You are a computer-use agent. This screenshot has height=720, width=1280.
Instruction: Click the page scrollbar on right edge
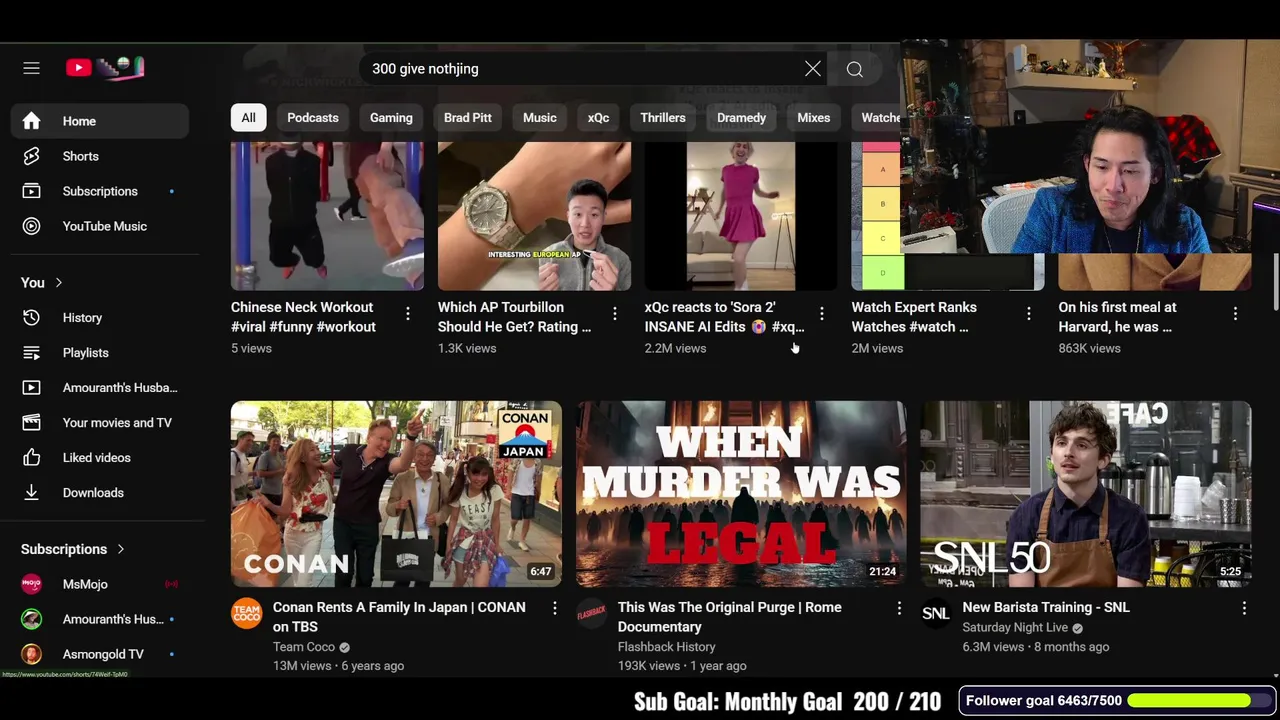[1275, 282]
